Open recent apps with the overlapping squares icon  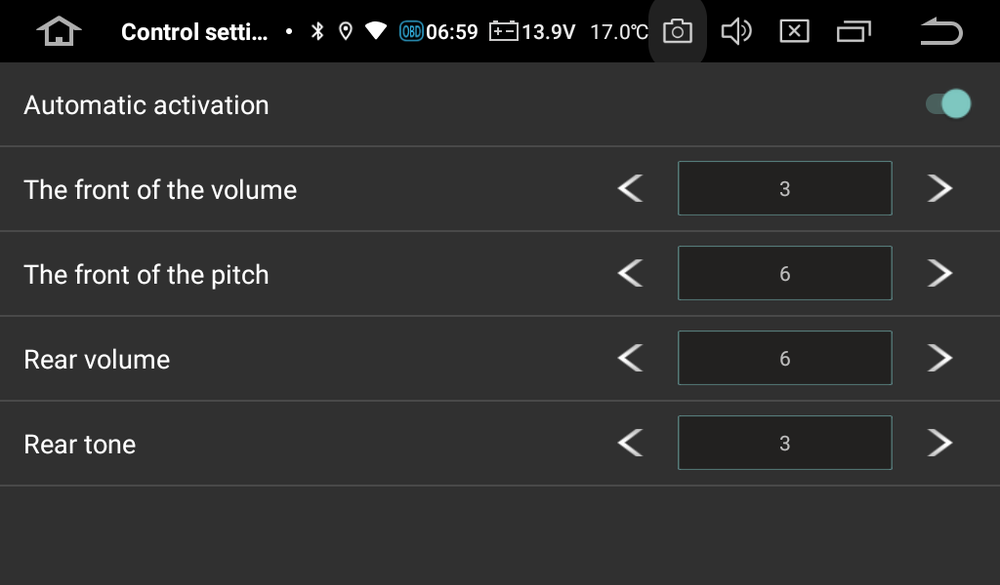coord(854,31)
